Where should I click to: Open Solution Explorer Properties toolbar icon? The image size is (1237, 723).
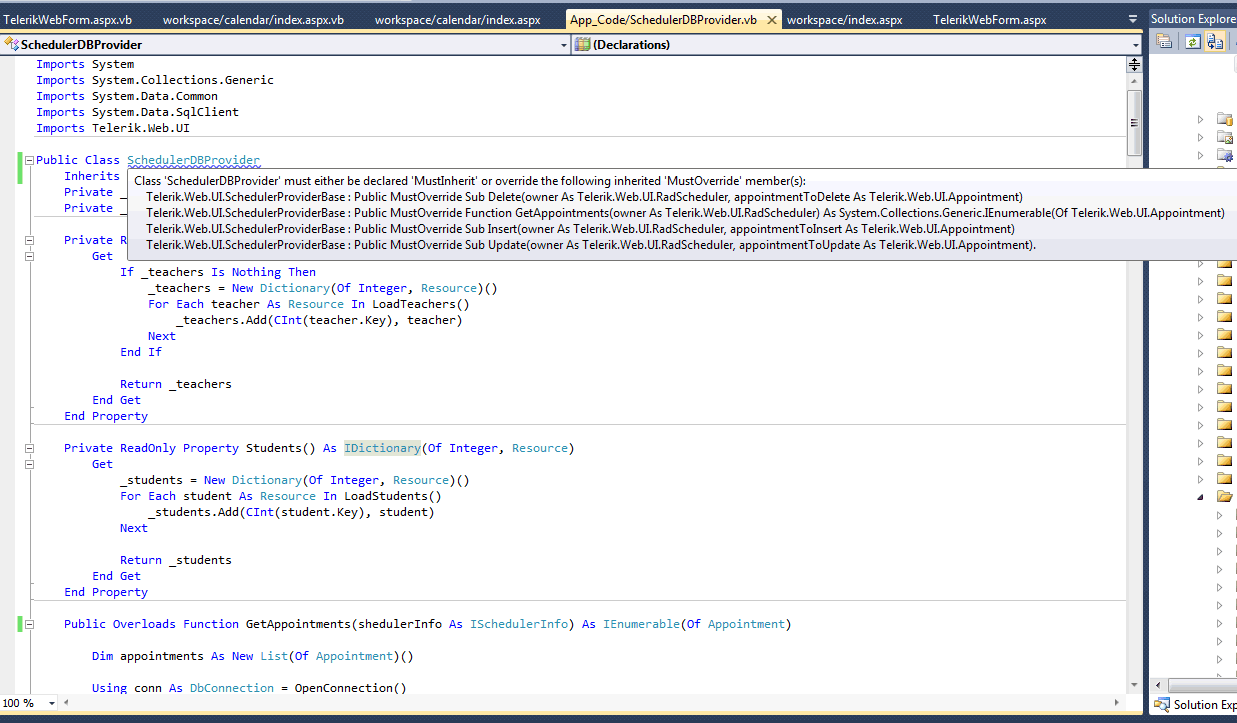(1164, 41)
